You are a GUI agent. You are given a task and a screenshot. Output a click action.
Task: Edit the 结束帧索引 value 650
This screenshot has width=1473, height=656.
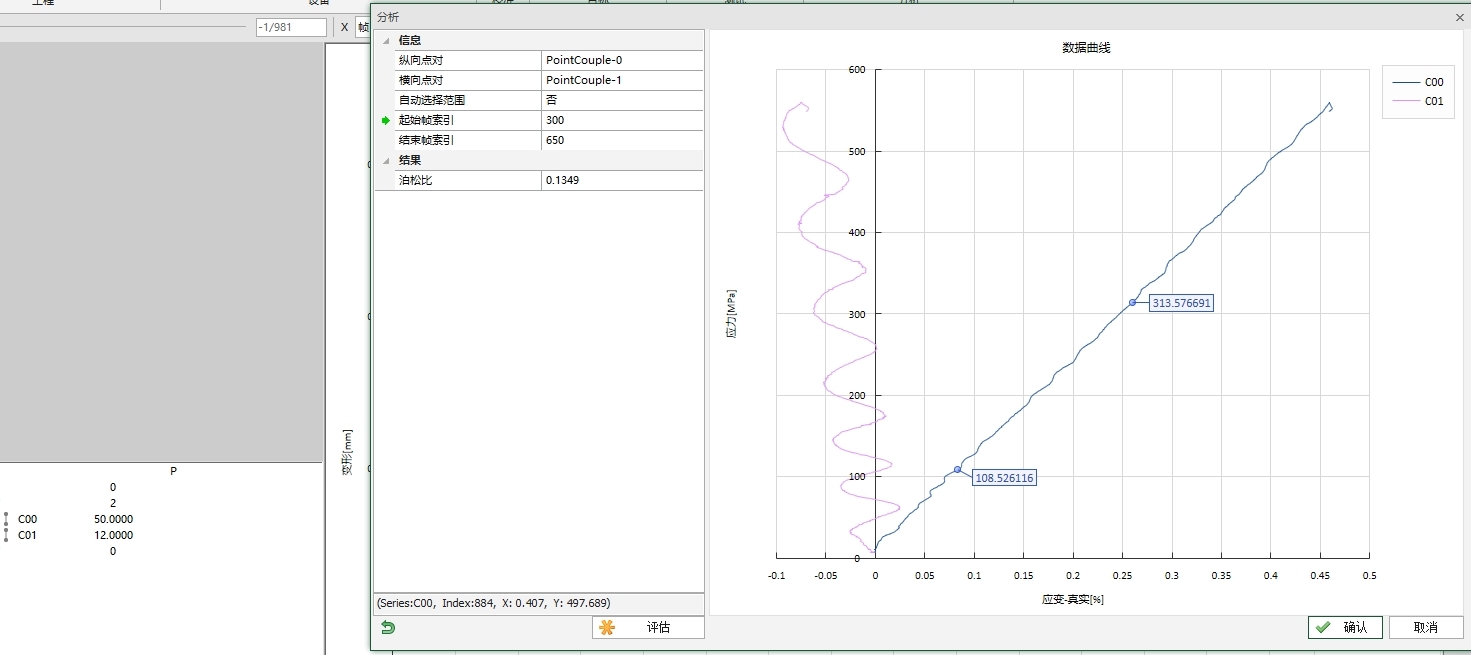pos(621,140)
